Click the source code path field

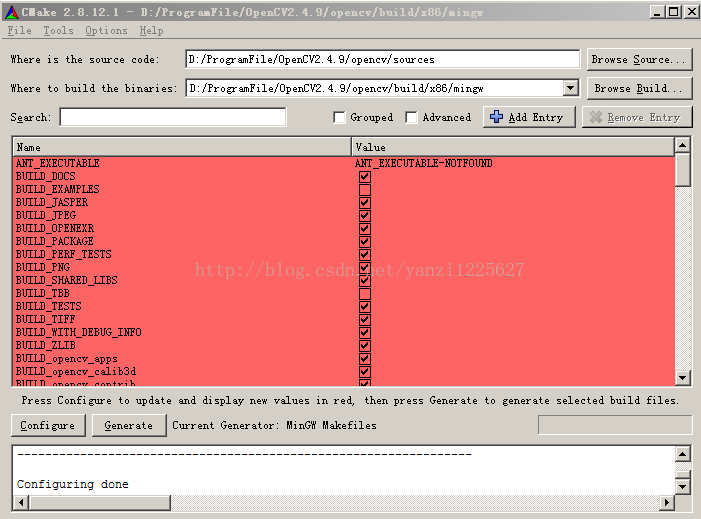tap(382, 59)
